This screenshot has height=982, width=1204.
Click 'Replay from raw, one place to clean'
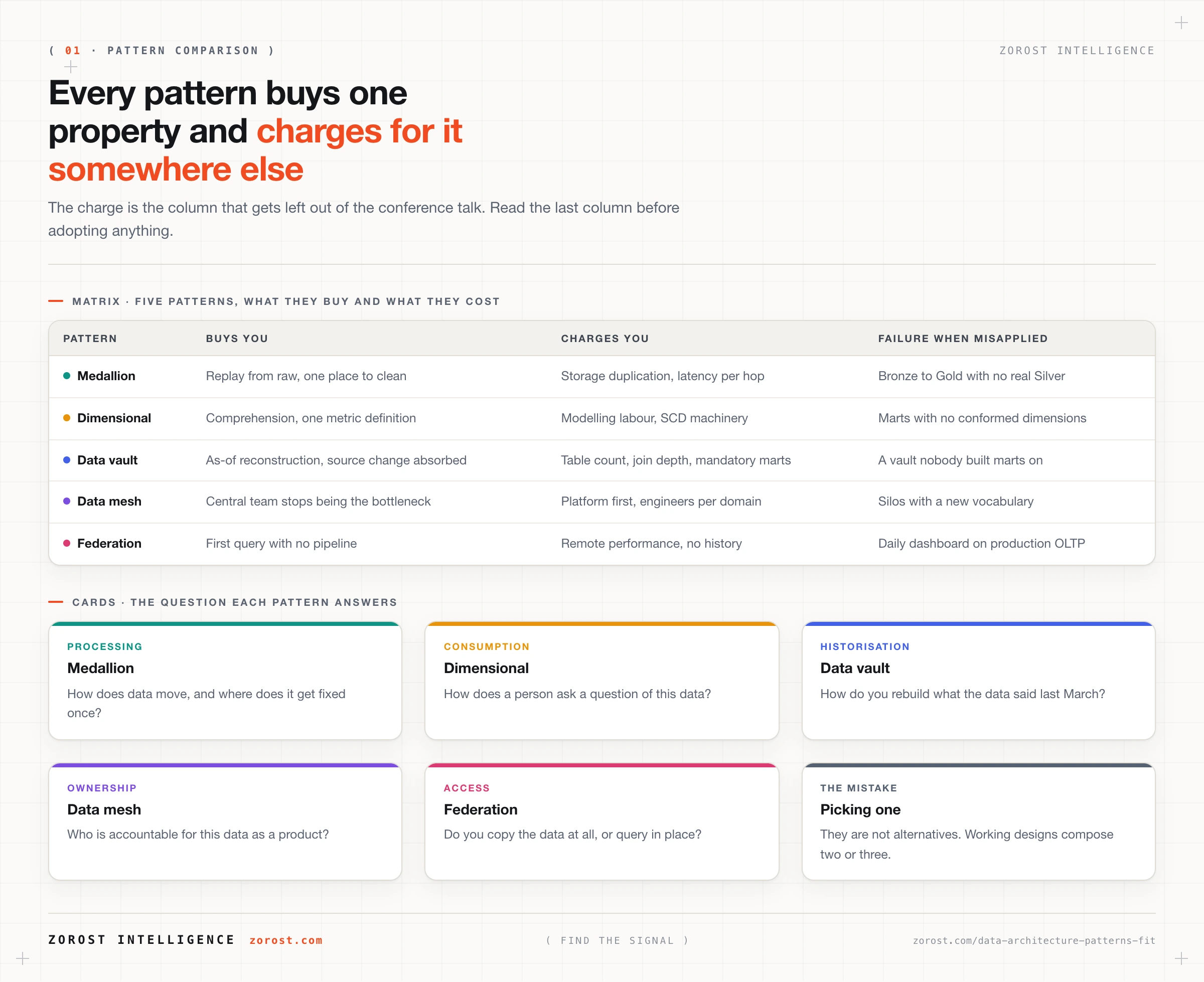click(306, 376)
